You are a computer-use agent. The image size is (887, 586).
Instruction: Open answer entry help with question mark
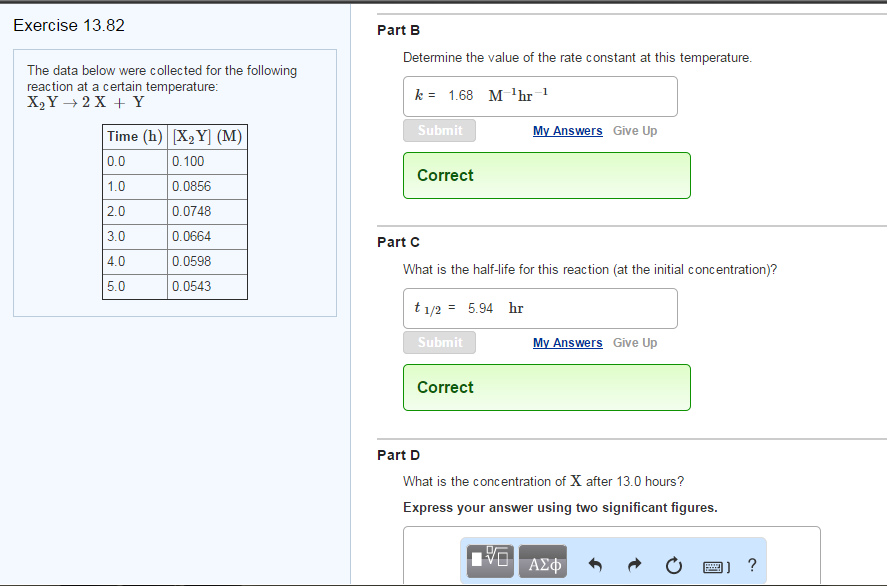tap(751, 565)
